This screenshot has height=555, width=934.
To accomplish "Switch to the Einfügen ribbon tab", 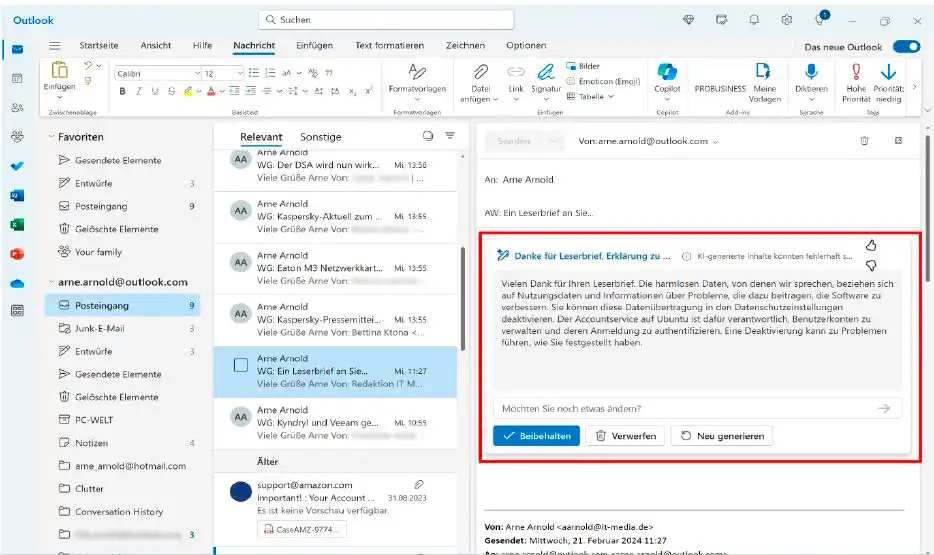I will pyautogui.click(x=314, y=45).
